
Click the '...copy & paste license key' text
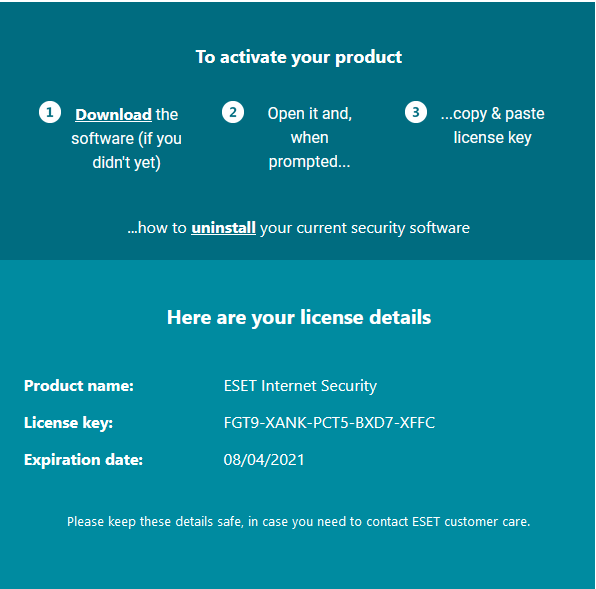click(493, 125)
